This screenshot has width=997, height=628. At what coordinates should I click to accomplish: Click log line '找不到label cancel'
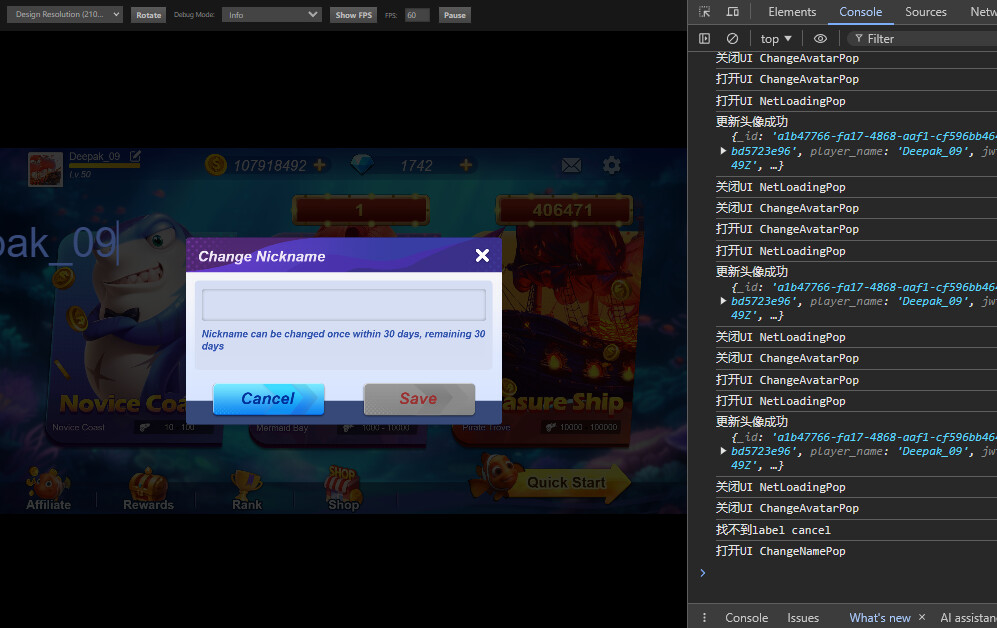(773, 529)
